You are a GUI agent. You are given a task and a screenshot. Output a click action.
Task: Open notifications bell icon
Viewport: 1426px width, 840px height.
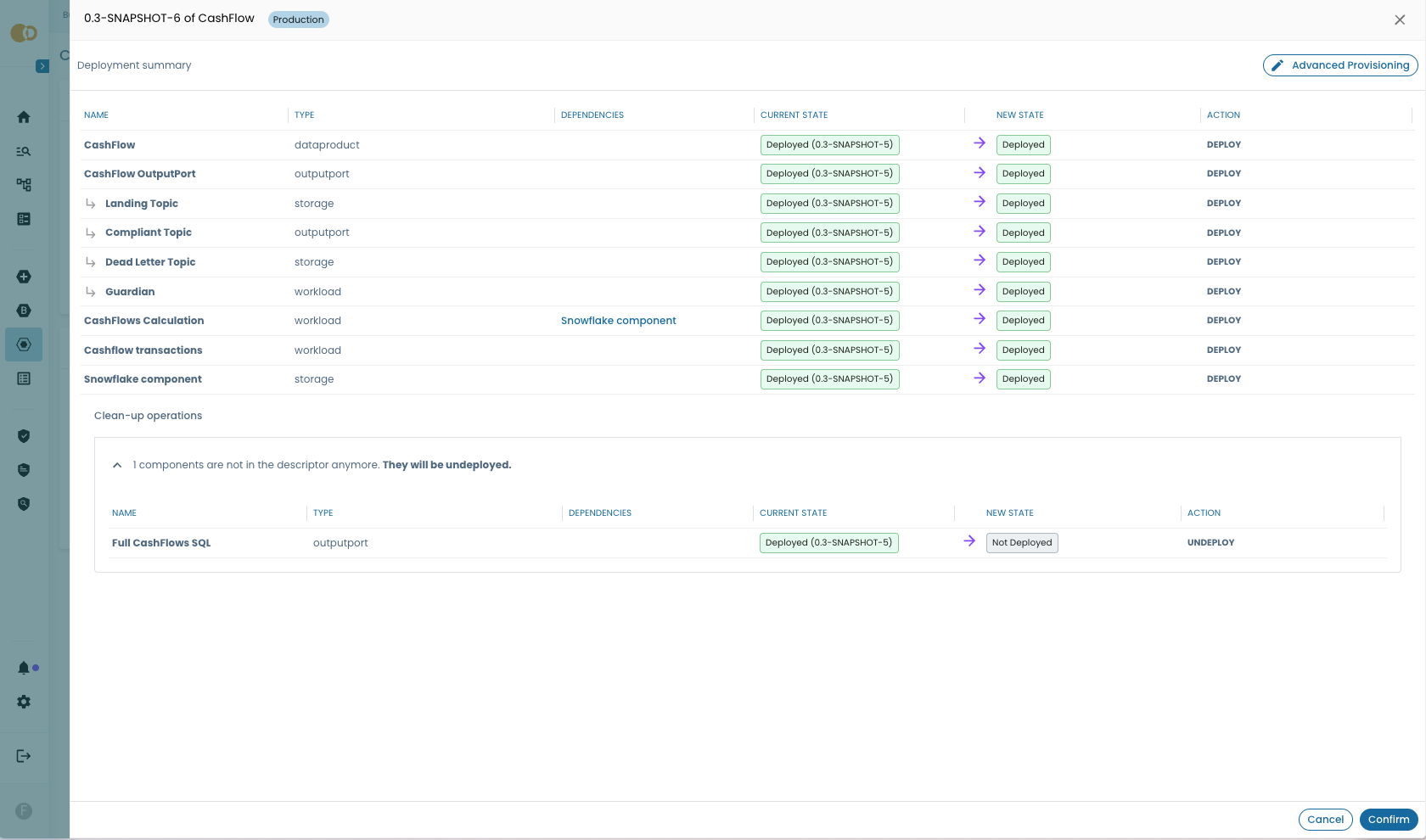click(x=24, y=668)
